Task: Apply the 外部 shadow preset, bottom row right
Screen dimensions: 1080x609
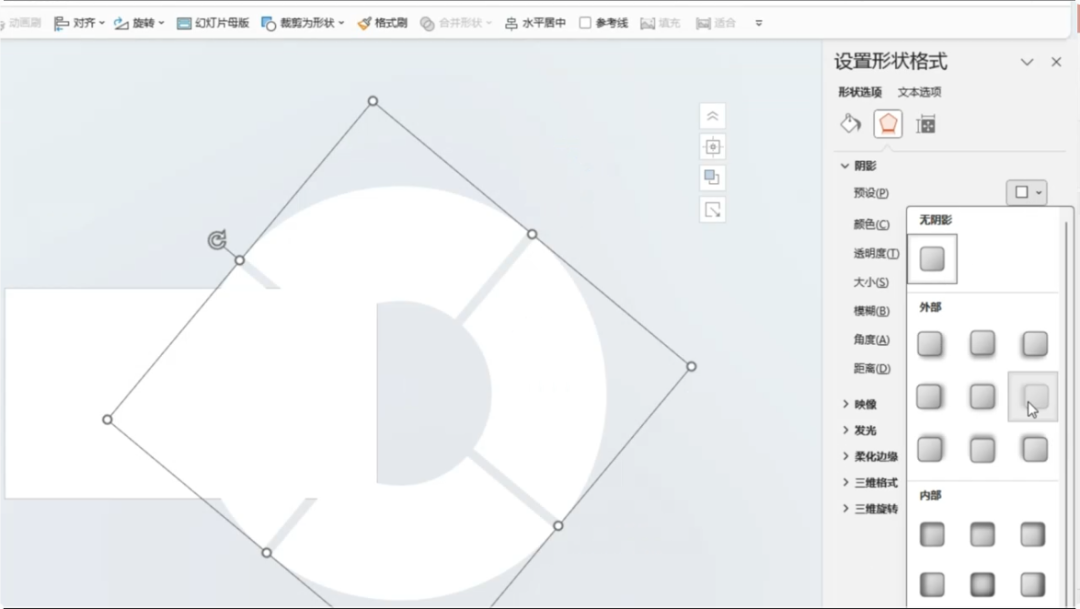Action: tap(1035, 449)
